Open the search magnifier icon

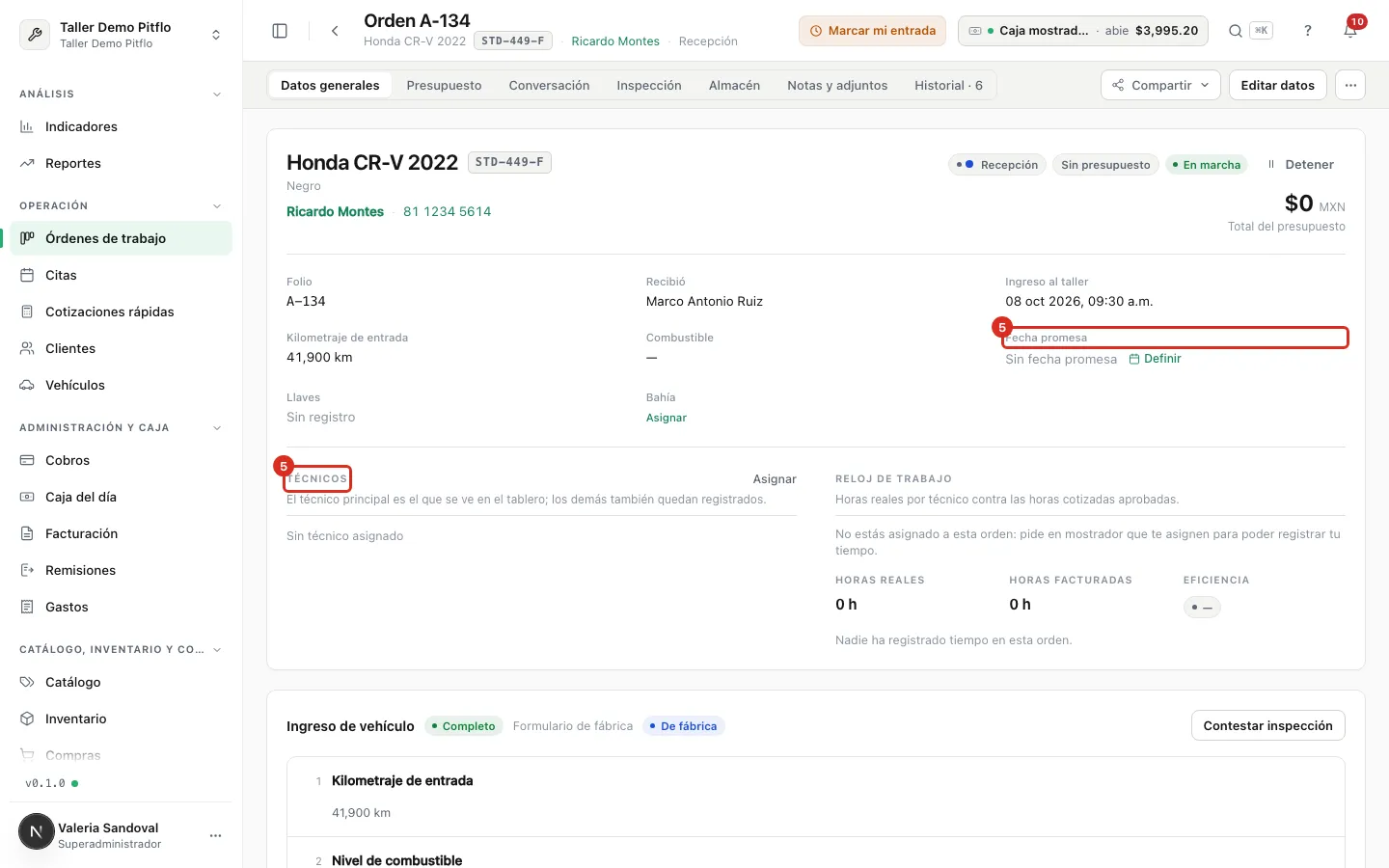click(1235, 31)
